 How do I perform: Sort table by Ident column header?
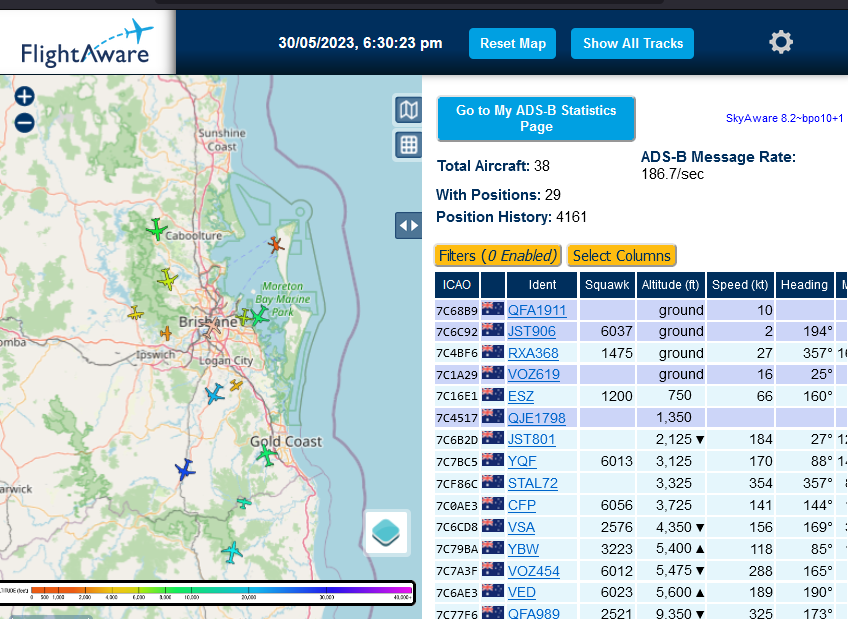click(542, 285)
